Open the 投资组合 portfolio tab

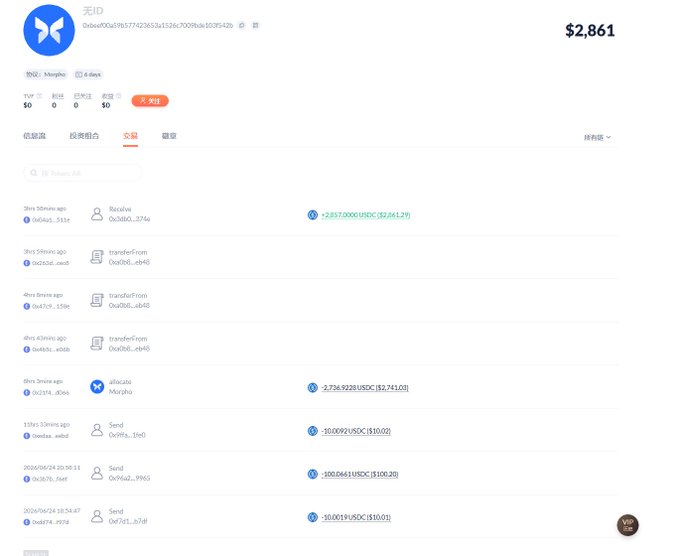coord(84,136)
